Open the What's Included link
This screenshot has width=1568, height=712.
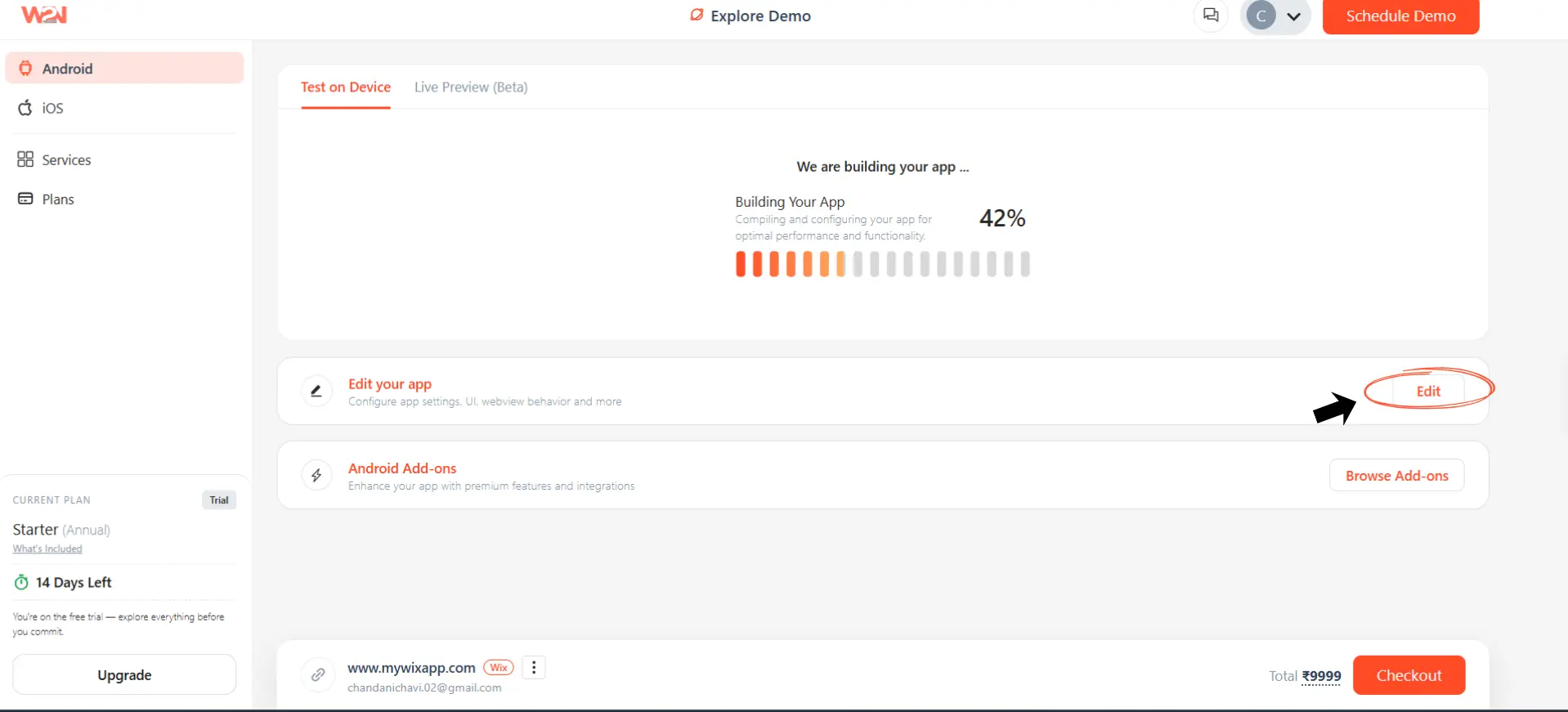[x=47, y=549]
